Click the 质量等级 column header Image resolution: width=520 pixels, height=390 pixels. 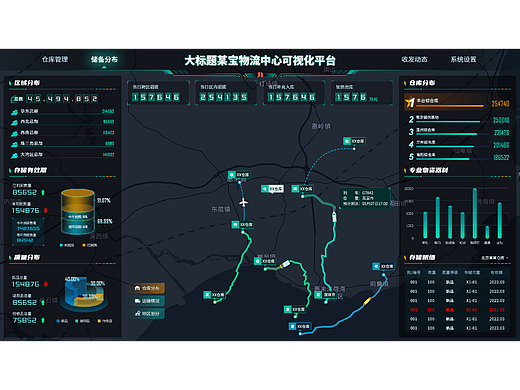pyautogui.click(x=450, y=273)
